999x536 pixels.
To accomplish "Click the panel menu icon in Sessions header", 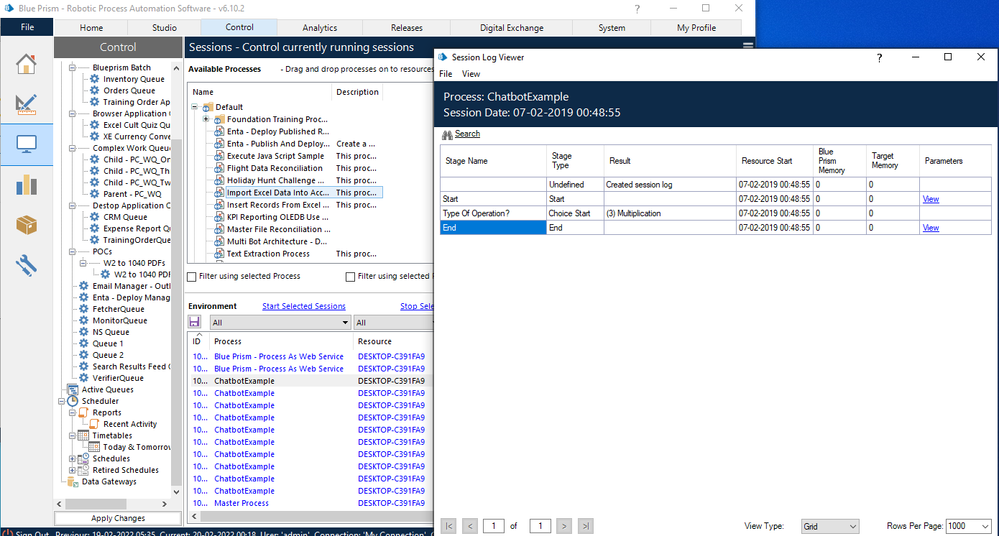I will 748,46.
